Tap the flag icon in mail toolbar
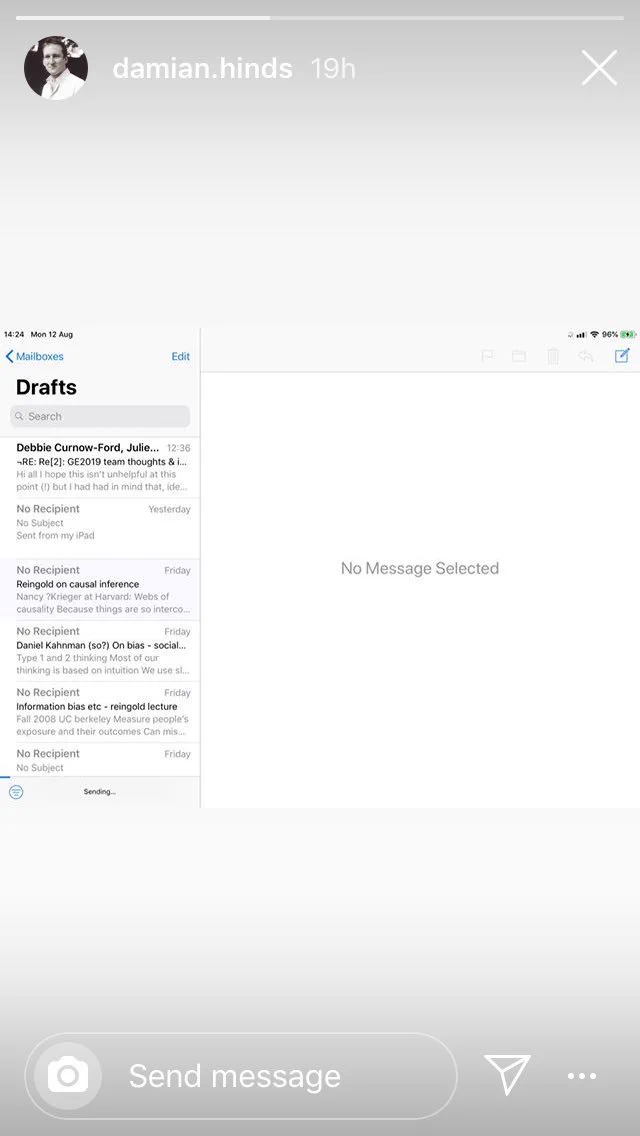Screen dimensions: 640x1136 (487, 356)
